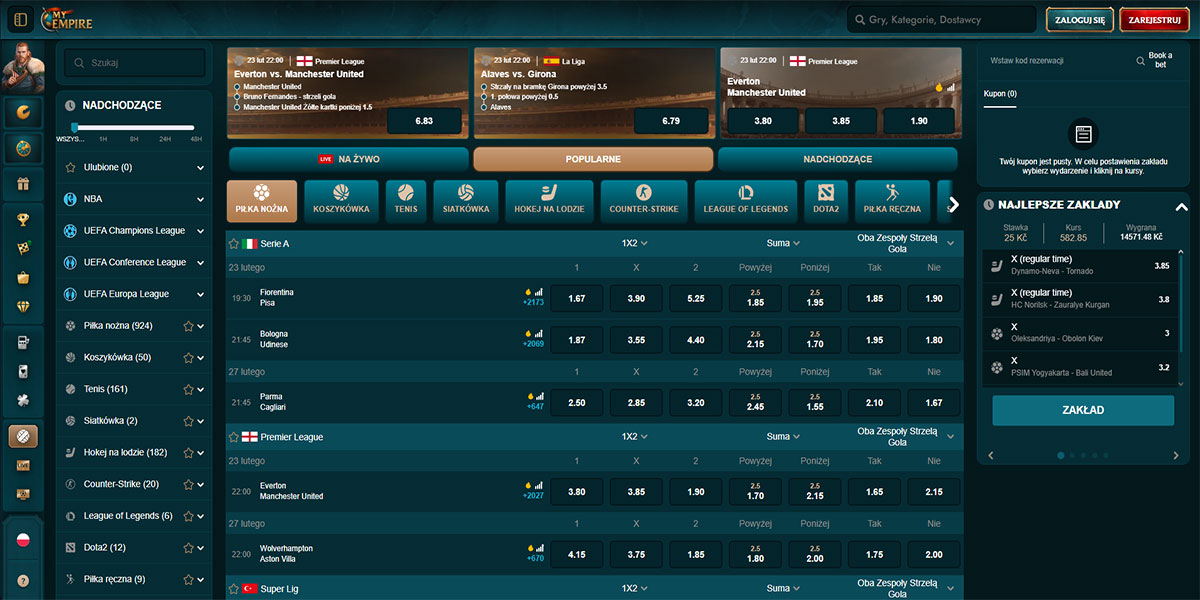This screenshot has height=600, width=1200.
Task: Select the Dota2 sport icon tile
Action: point(825,201)
